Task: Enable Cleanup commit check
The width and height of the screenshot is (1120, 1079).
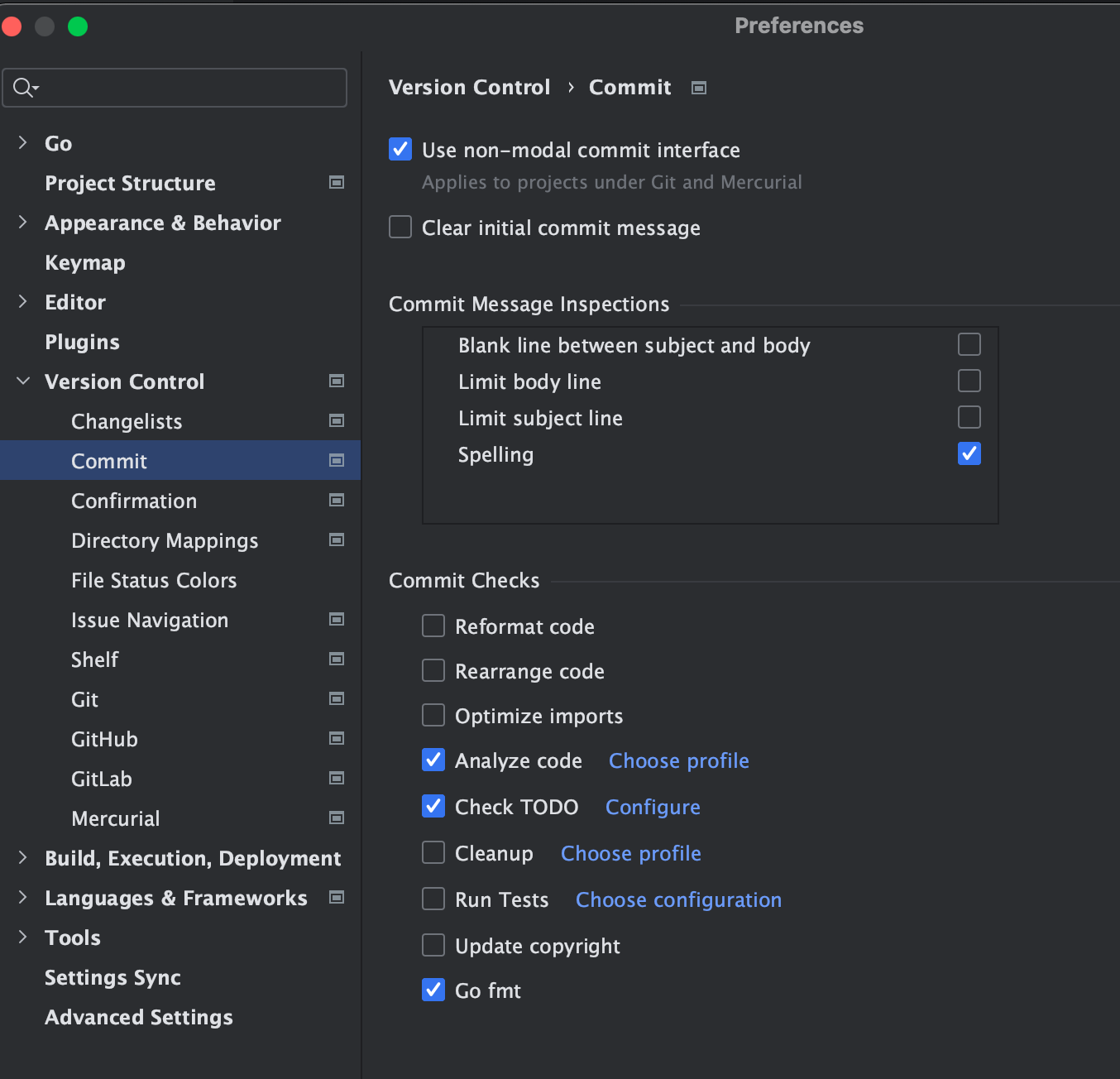Action: tap(433, 852)
